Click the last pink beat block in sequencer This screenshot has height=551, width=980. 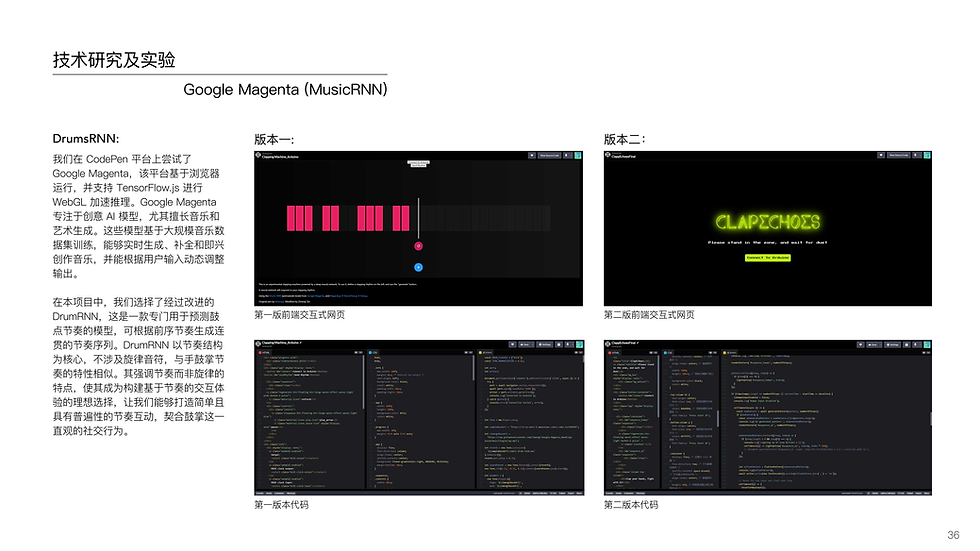click(x=406, y=219)
